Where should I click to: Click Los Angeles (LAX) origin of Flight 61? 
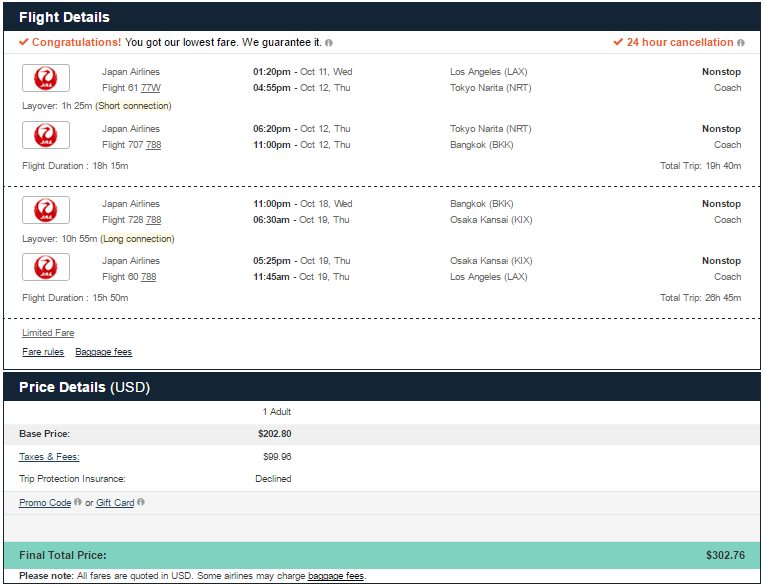(x=489, y=72)
